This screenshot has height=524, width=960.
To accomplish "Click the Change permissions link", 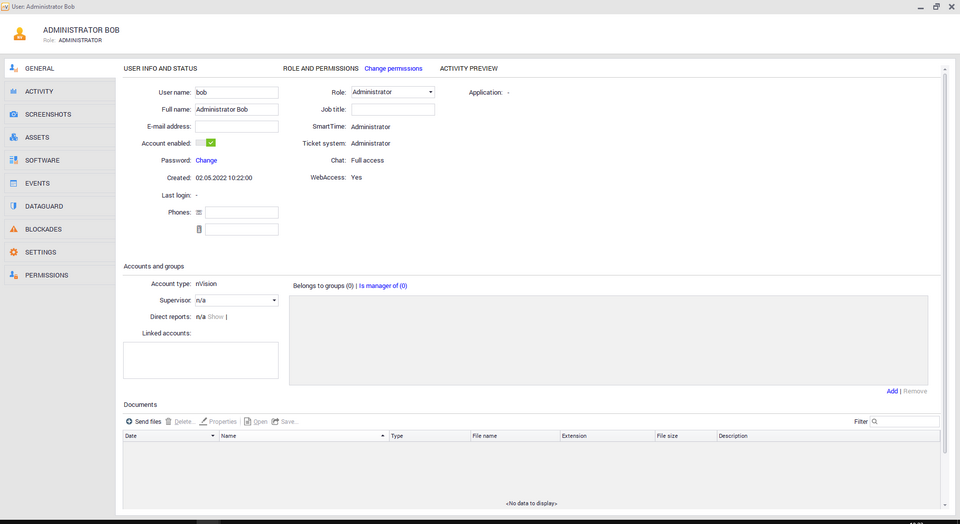I will [x=393, y=69].
